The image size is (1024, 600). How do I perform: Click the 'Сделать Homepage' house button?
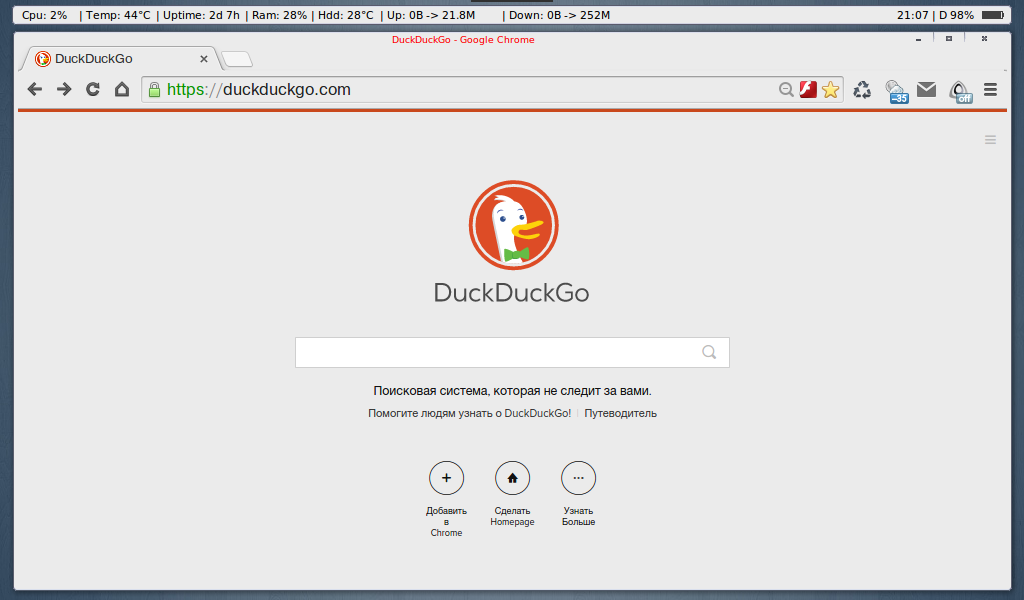[513, 478]
